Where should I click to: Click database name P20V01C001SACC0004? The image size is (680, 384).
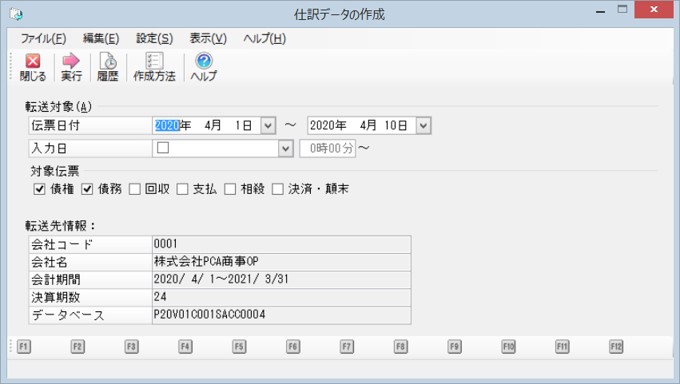209,315
